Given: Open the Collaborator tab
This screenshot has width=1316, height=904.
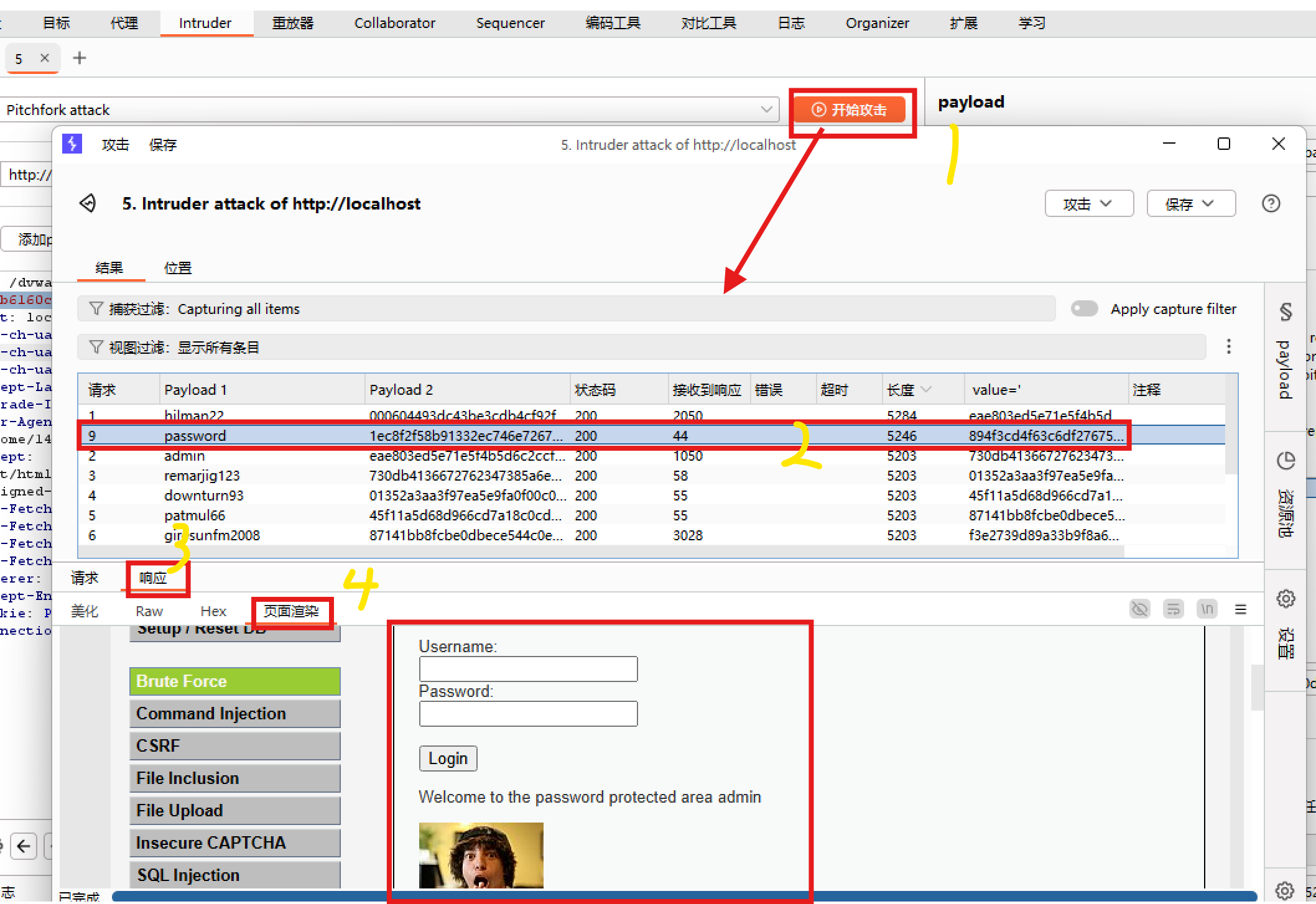Looking at the screenshot, I should pos(394,23).
